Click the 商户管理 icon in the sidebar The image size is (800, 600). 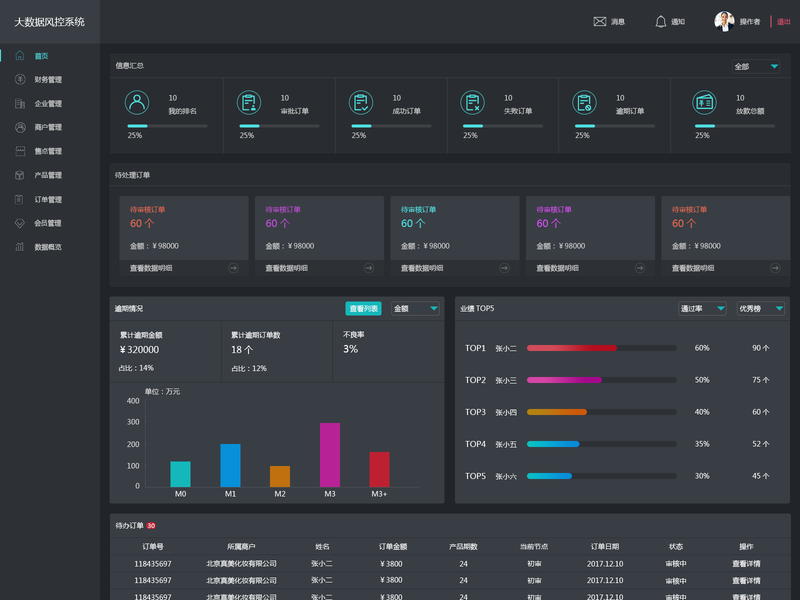(20, 127)
